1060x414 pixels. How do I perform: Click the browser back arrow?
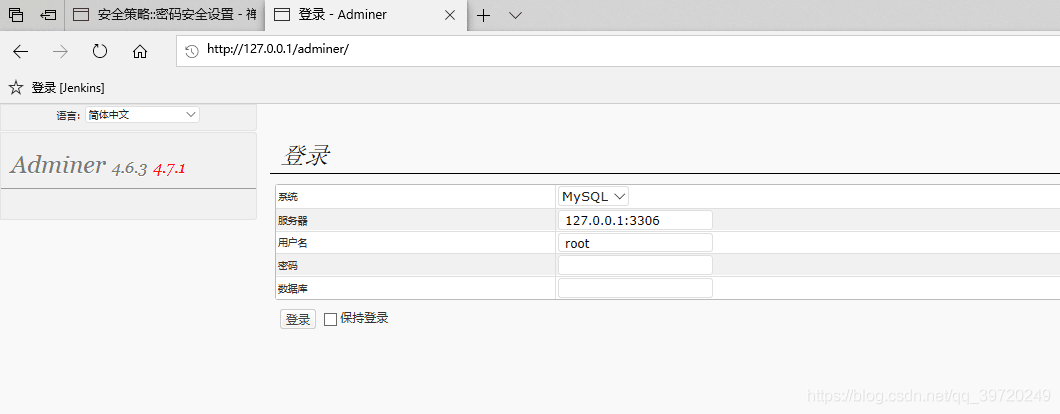pos(20,51)
